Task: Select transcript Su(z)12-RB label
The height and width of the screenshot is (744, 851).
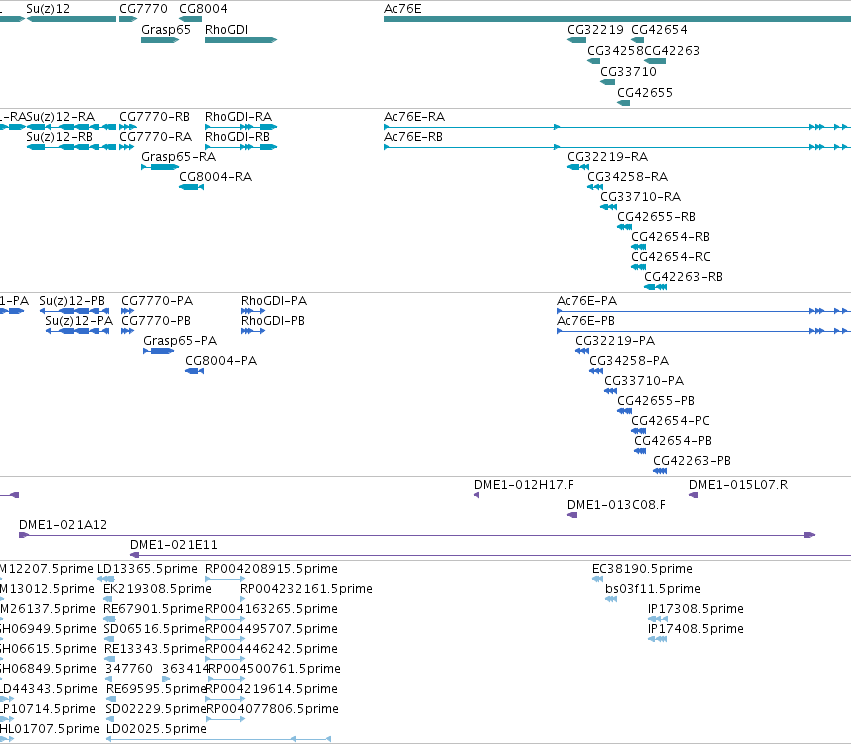Action: click(59, 137)
